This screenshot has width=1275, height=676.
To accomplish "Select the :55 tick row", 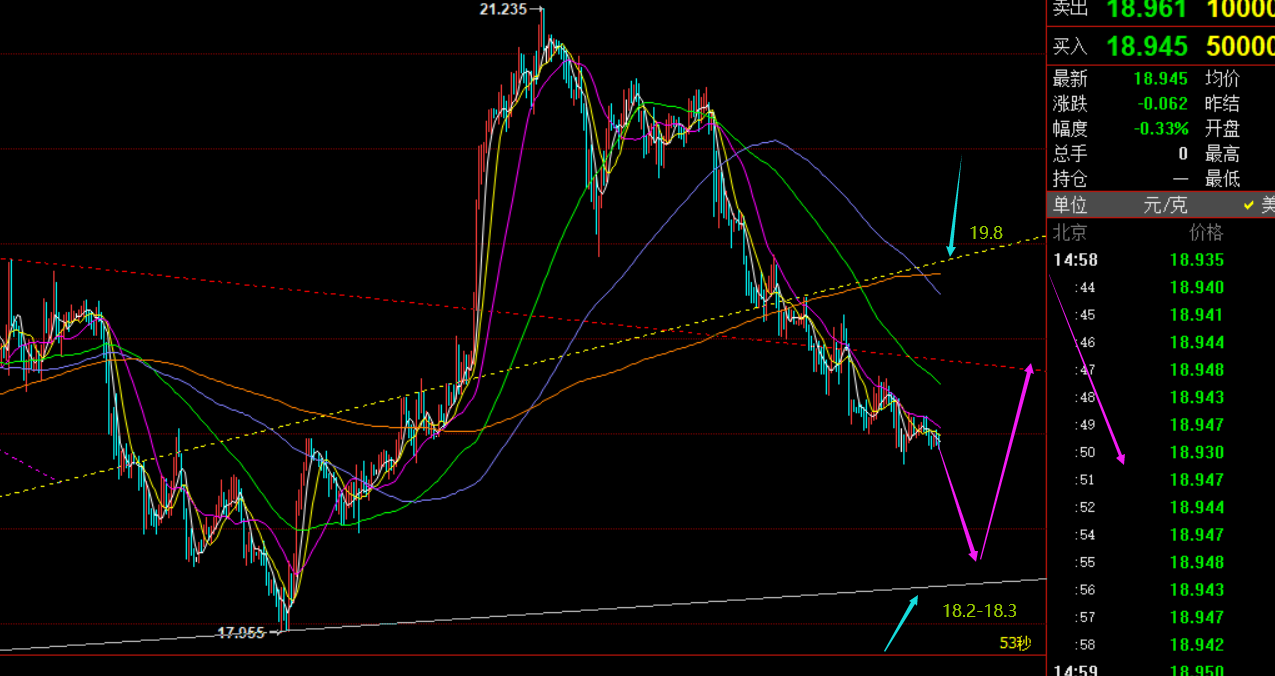I will pyautogui.click(x=1160, y=563).
